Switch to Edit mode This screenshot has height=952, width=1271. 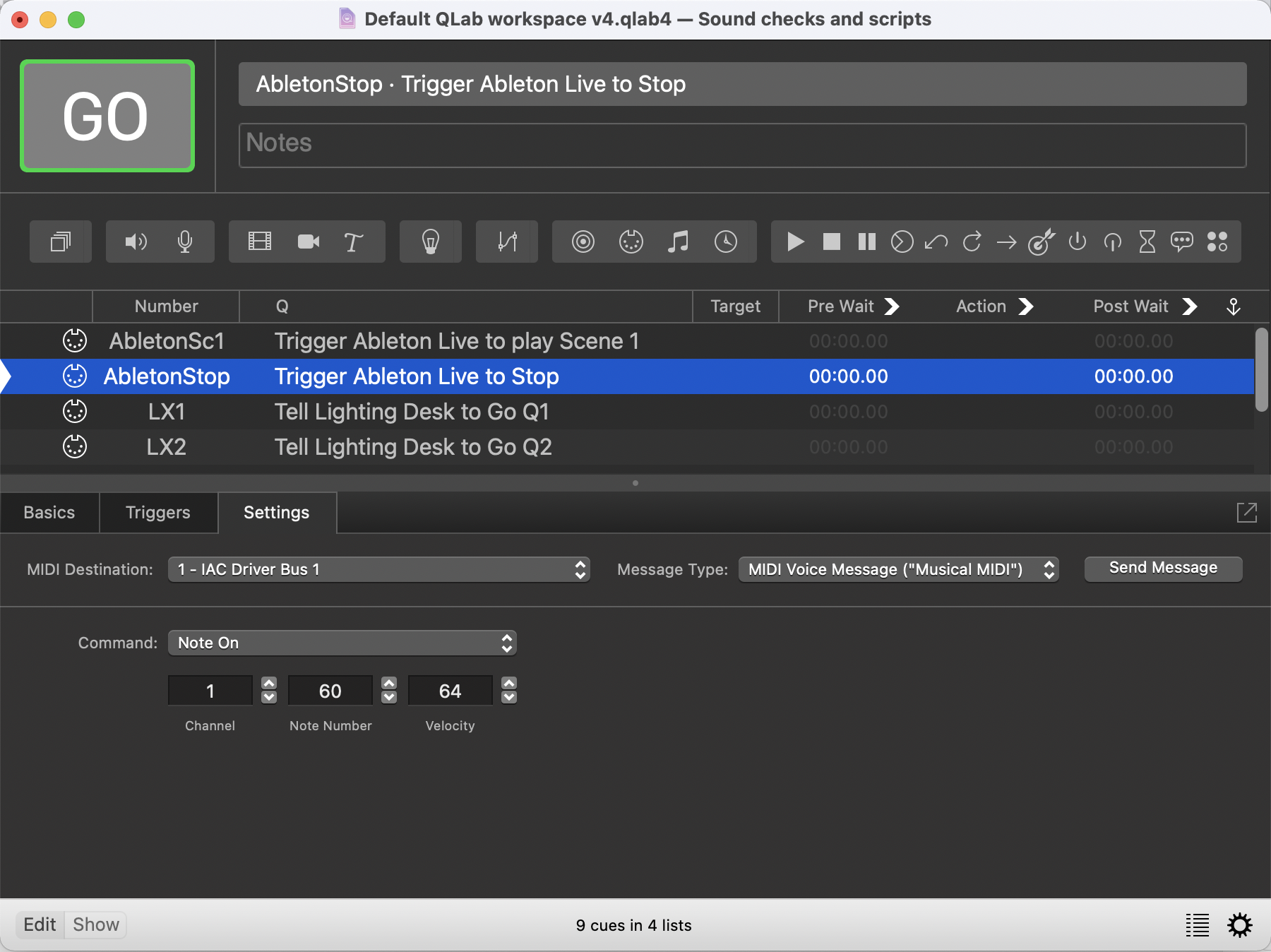(x=40, y=924)
